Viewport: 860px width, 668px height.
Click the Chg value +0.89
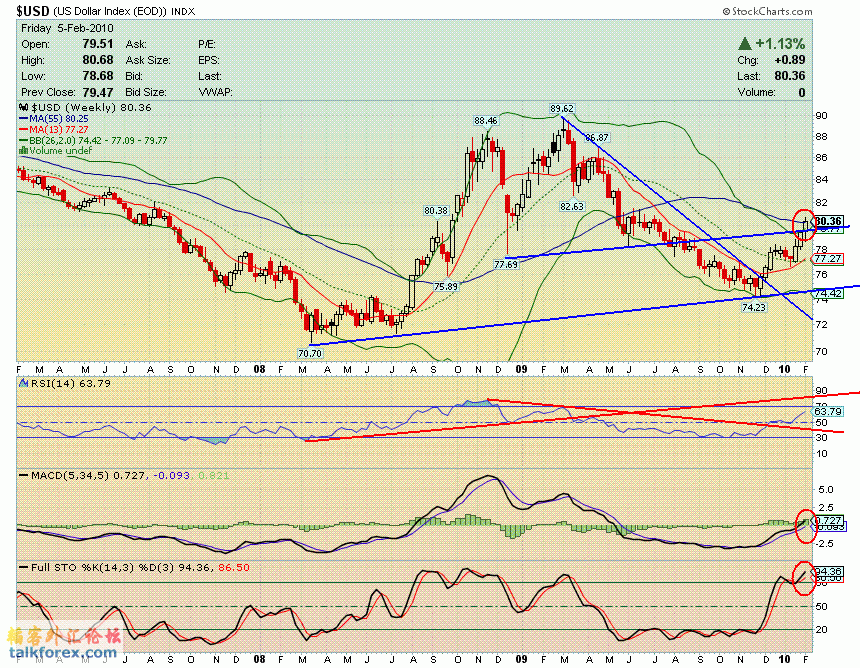coord(790,60)
